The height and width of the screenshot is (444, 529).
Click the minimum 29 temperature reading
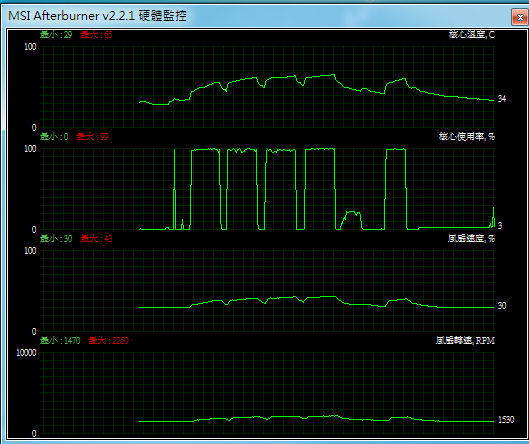(x=56, y=34)
